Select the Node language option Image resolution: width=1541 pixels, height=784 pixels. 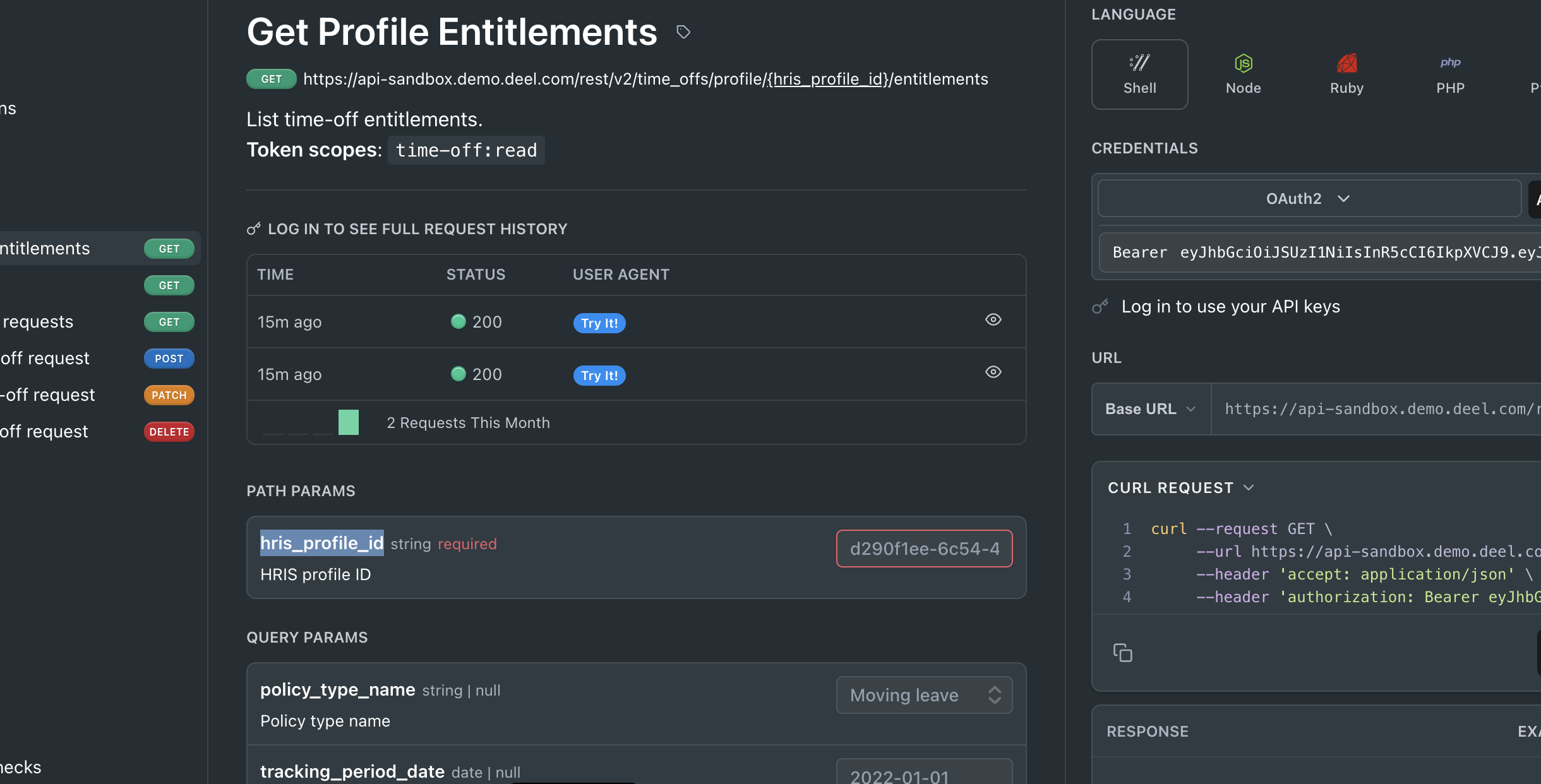pos(1243,74)
